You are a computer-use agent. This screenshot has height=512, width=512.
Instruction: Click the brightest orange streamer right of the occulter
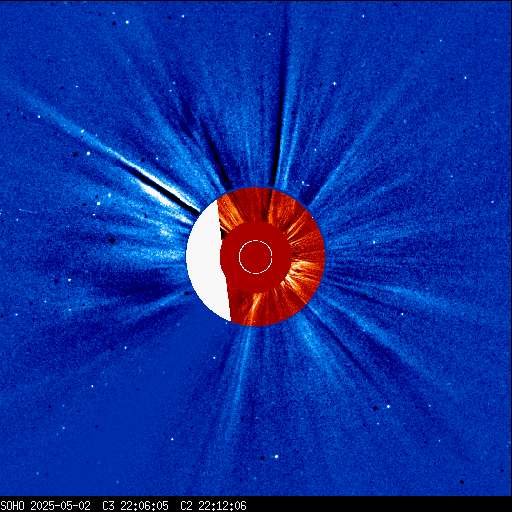point(302,269)
